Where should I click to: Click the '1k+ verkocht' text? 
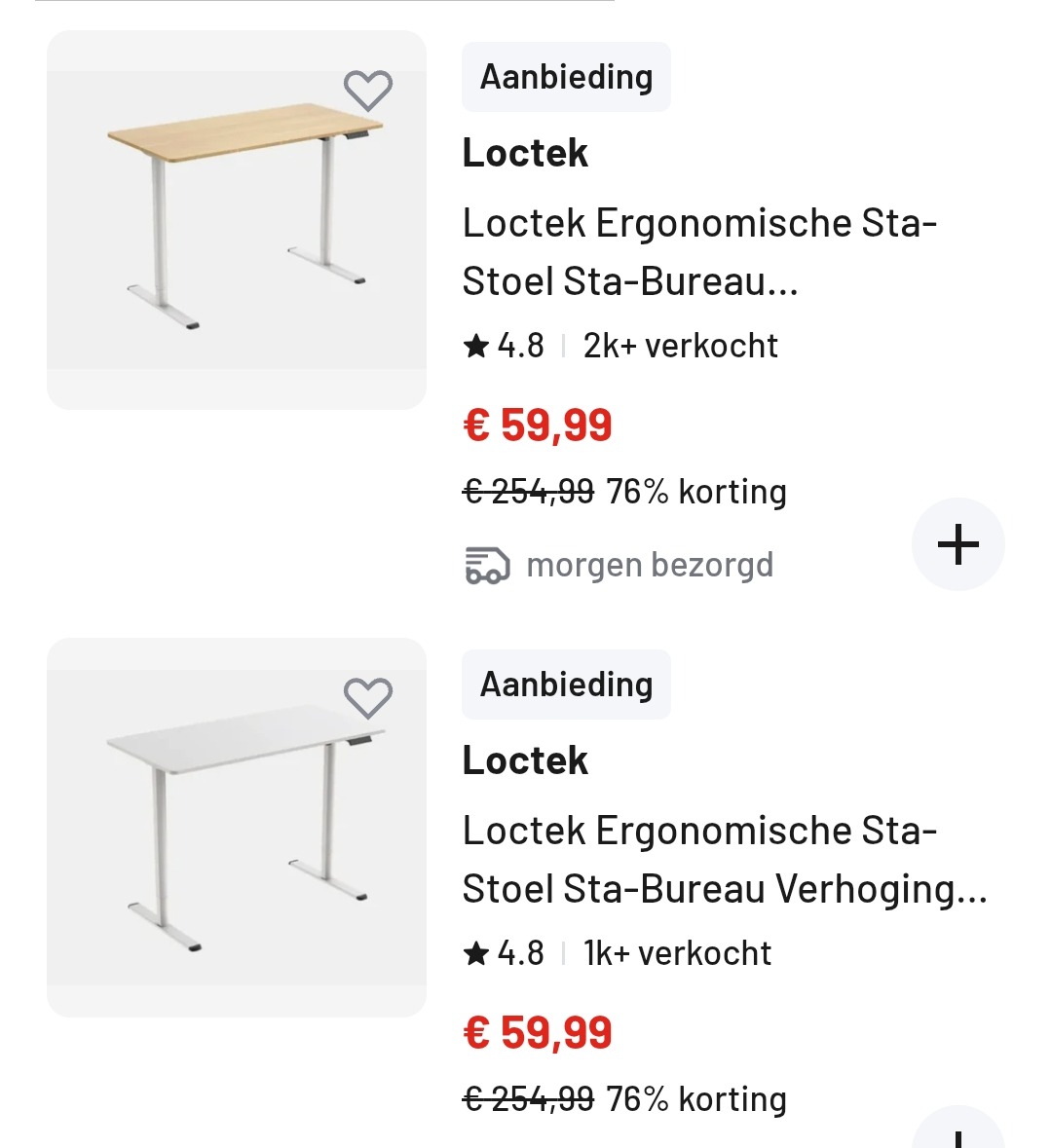pos(678,953)
